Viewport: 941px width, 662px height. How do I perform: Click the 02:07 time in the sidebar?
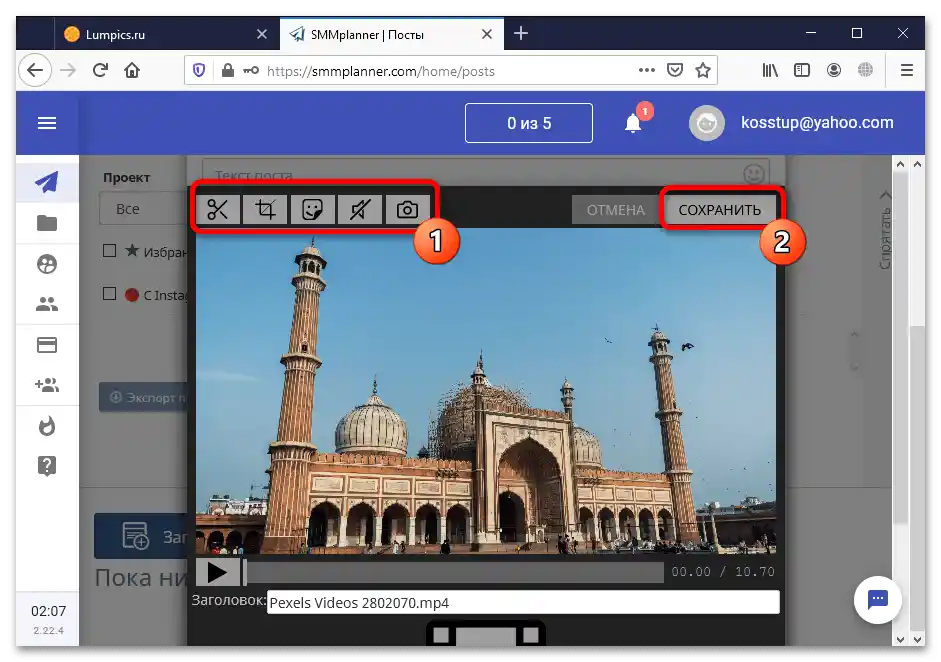coord(49,611)
